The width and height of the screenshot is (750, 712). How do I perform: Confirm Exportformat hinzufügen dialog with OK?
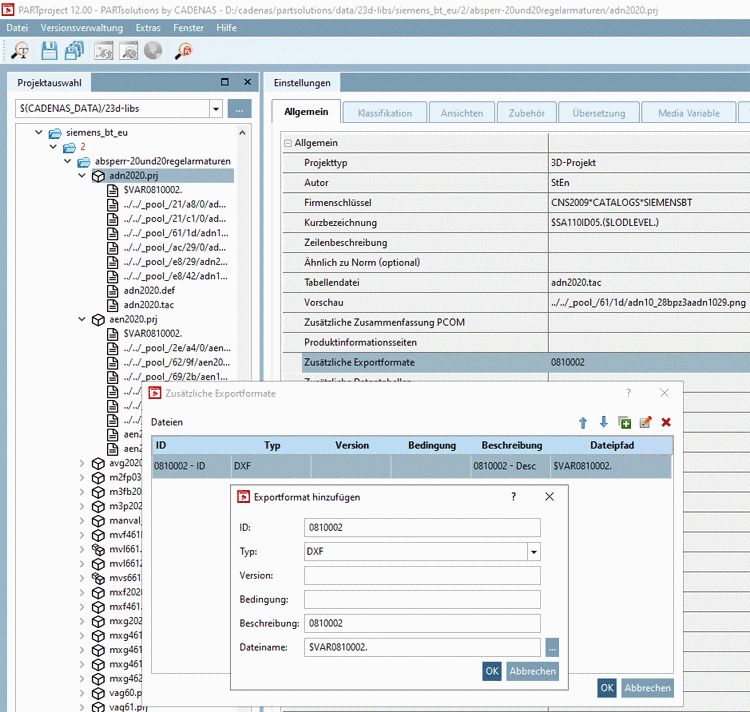tap(491, 671)
